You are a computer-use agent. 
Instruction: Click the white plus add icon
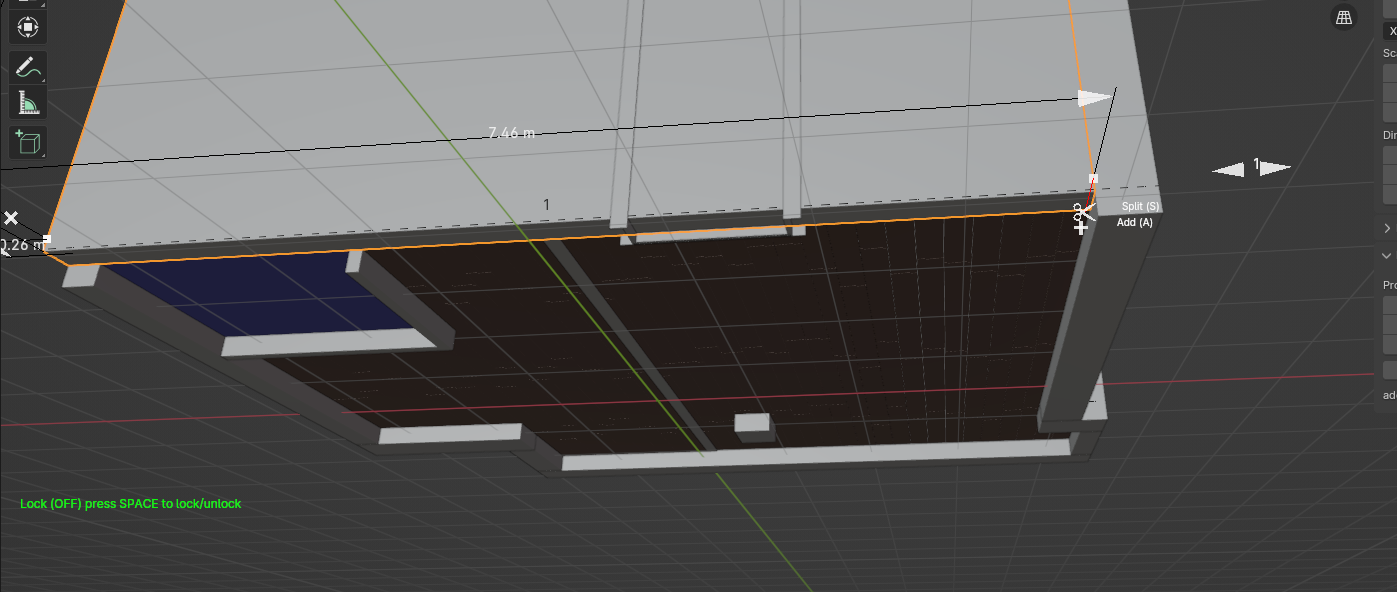coord(1081,228)
